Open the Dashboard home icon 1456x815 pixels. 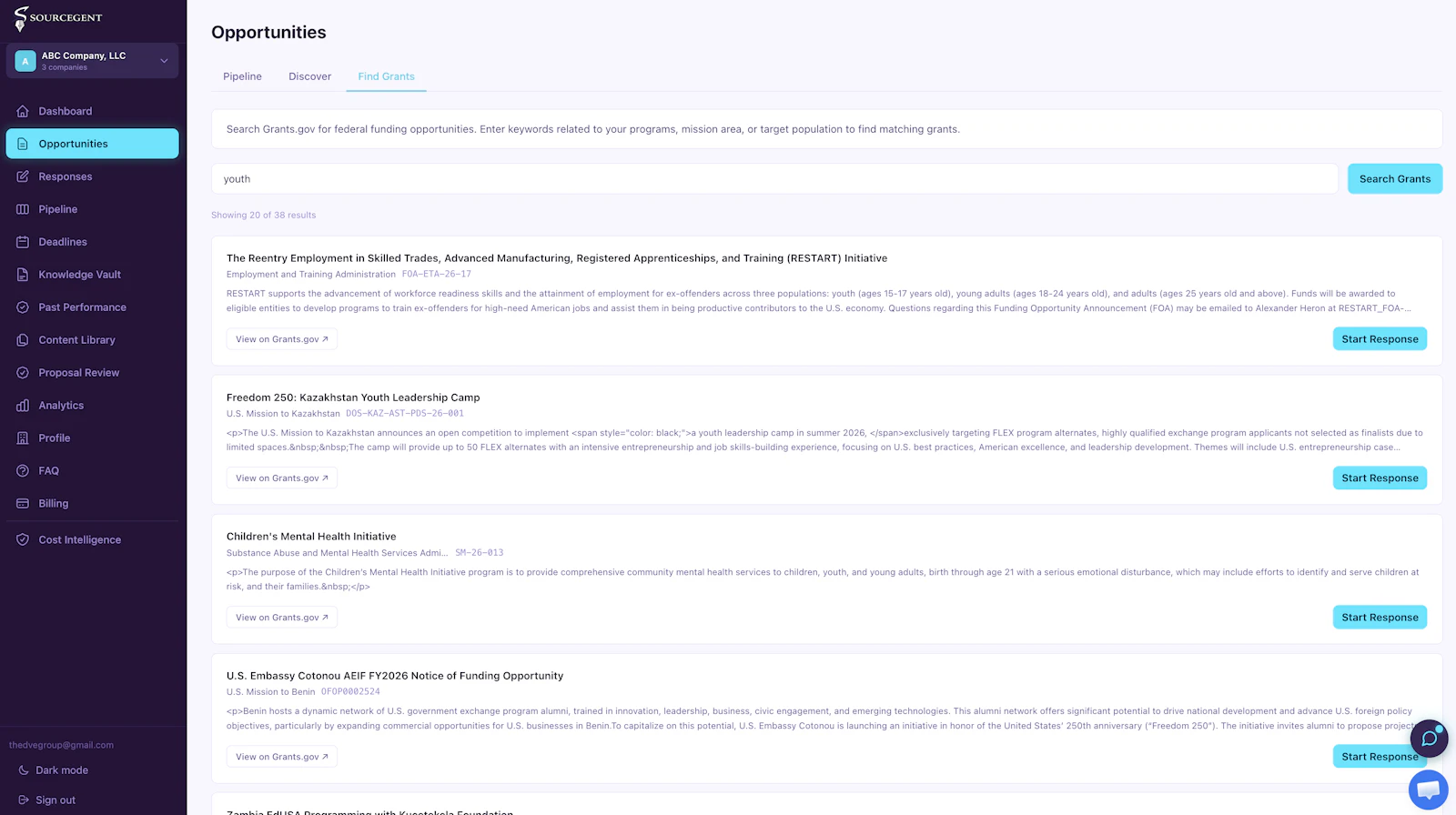click(23, 111)
